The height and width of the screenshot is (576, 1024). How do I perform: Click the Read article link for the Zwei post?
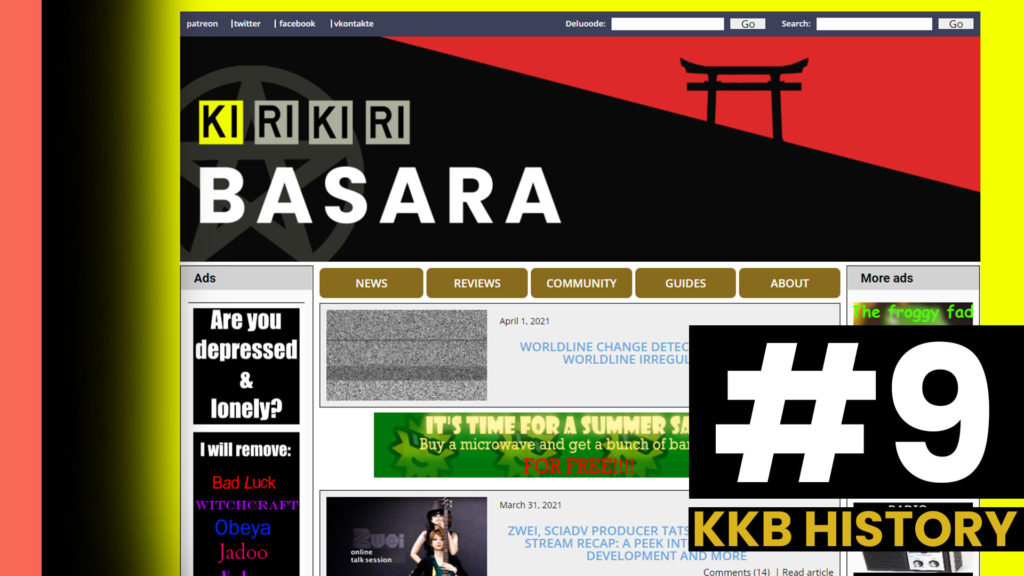(x=806, y=570)
